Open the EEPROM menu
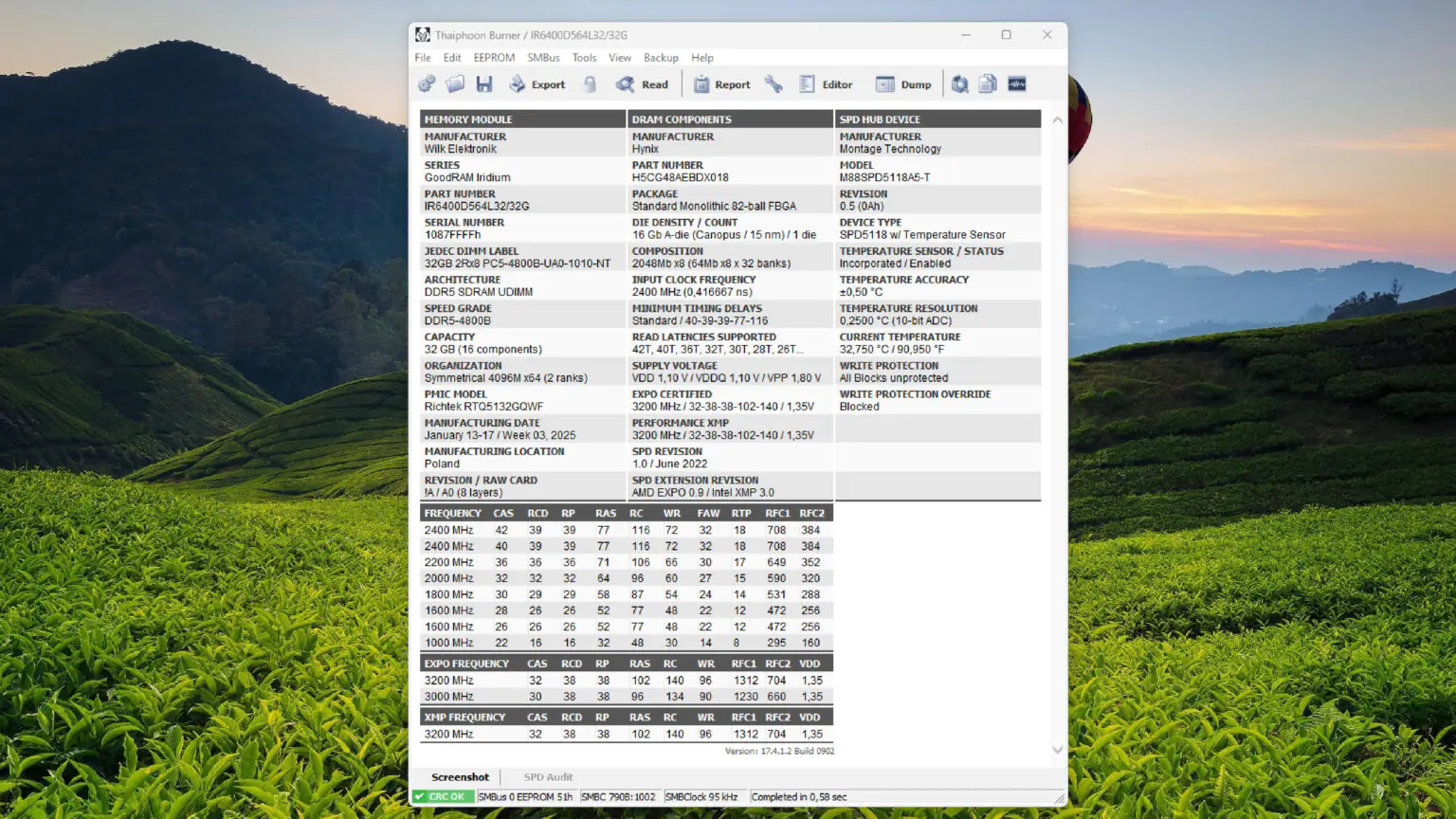This screenshot has width=1456, height=819. pos(494,58)
